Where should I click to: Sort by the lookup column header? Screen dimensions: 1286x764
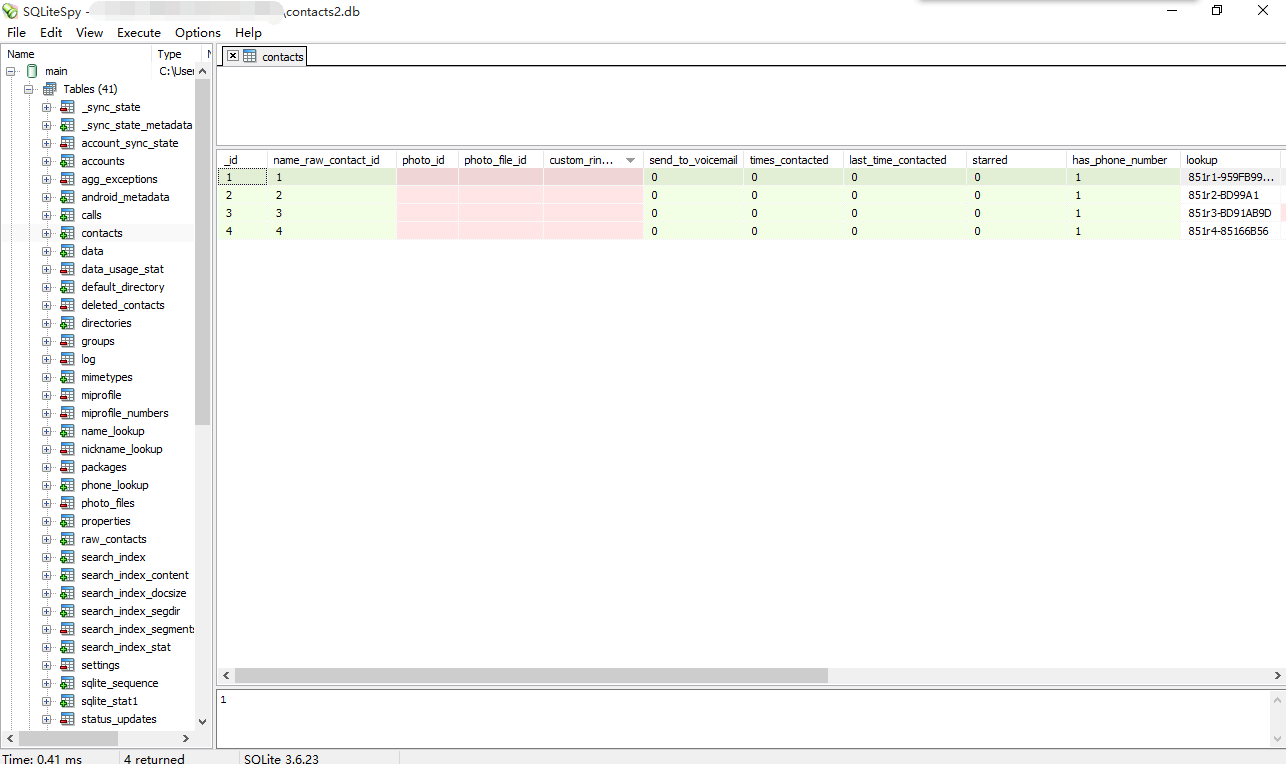point(1231,160)
